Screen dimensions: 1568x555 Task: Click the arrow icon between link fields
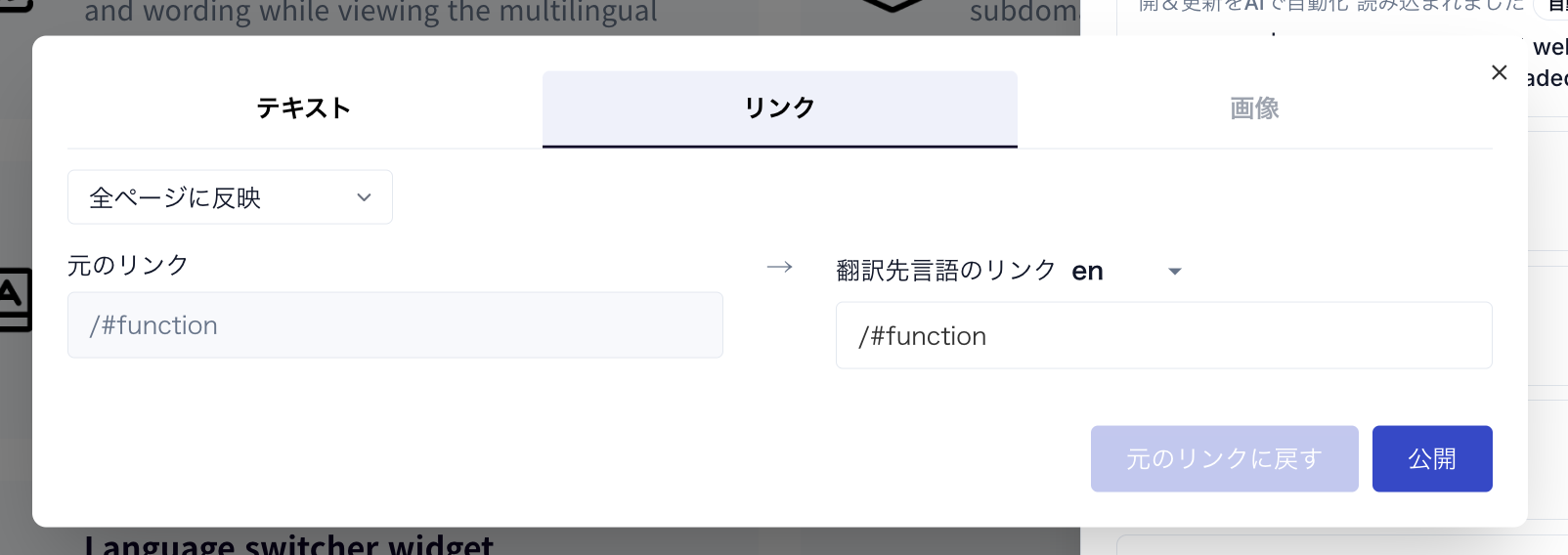[779, 267]
